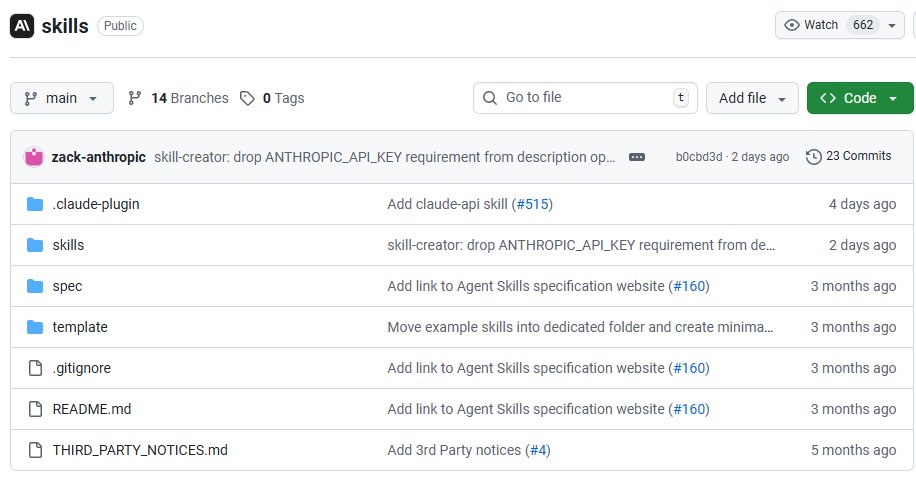Image resolution: width=916 pixels, height=482 pixels.
Task: Click the magnifier icon in Go to file
Action: [490, 98]
